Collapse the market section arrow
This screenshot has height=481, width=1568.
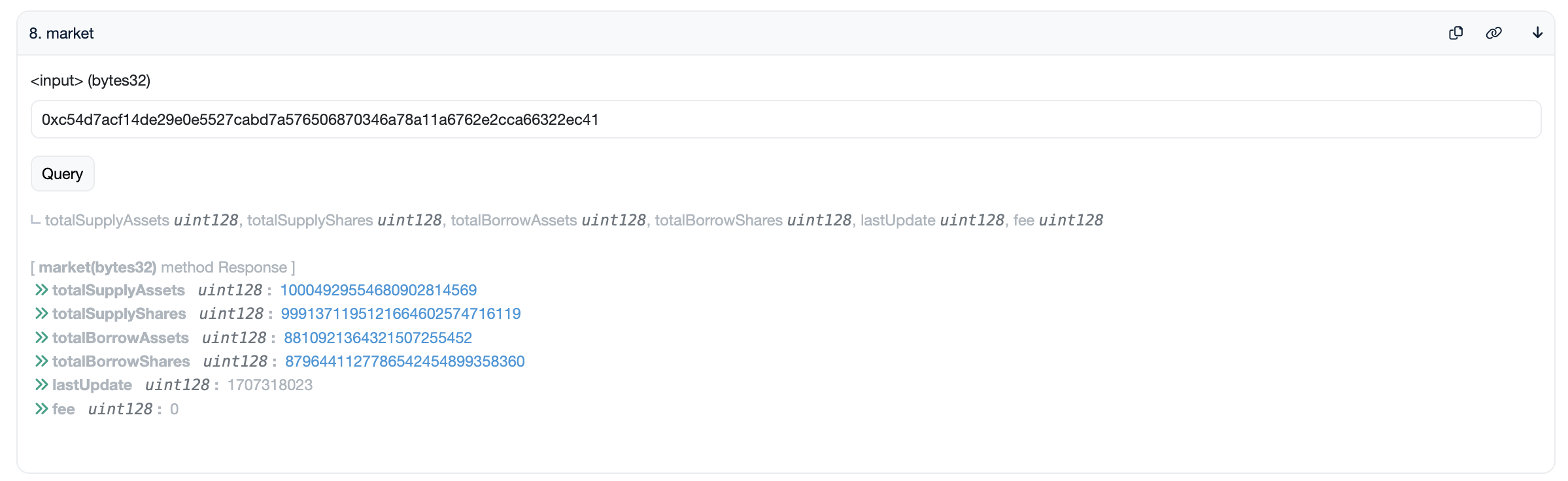[x=1537, y=33]
